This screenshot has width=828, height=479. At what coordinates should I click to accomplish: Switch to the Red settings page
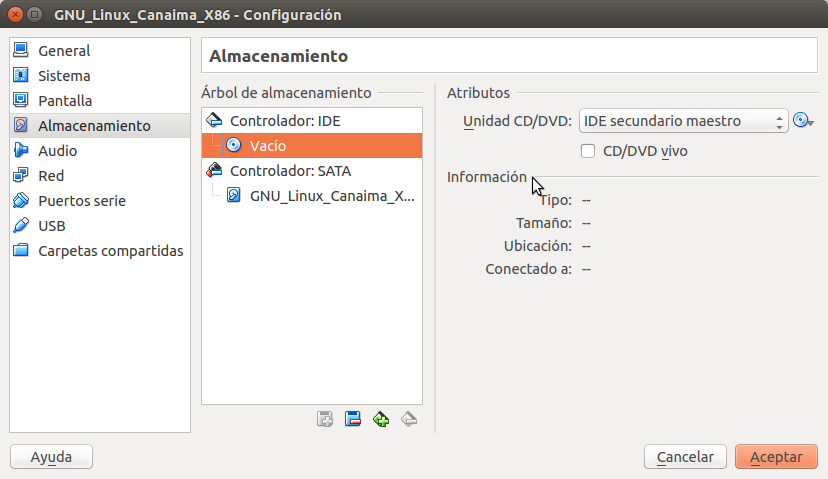[x=51, y=176]
